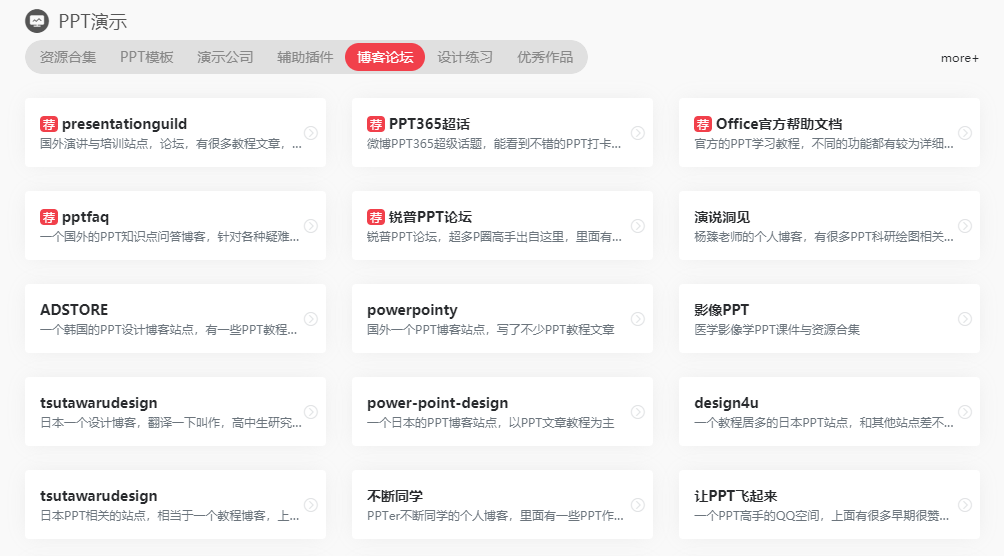The height and width of the screenshot is (556, 1004).
Task: Click the arrow icon on presentationguild card
Action: 311,133
